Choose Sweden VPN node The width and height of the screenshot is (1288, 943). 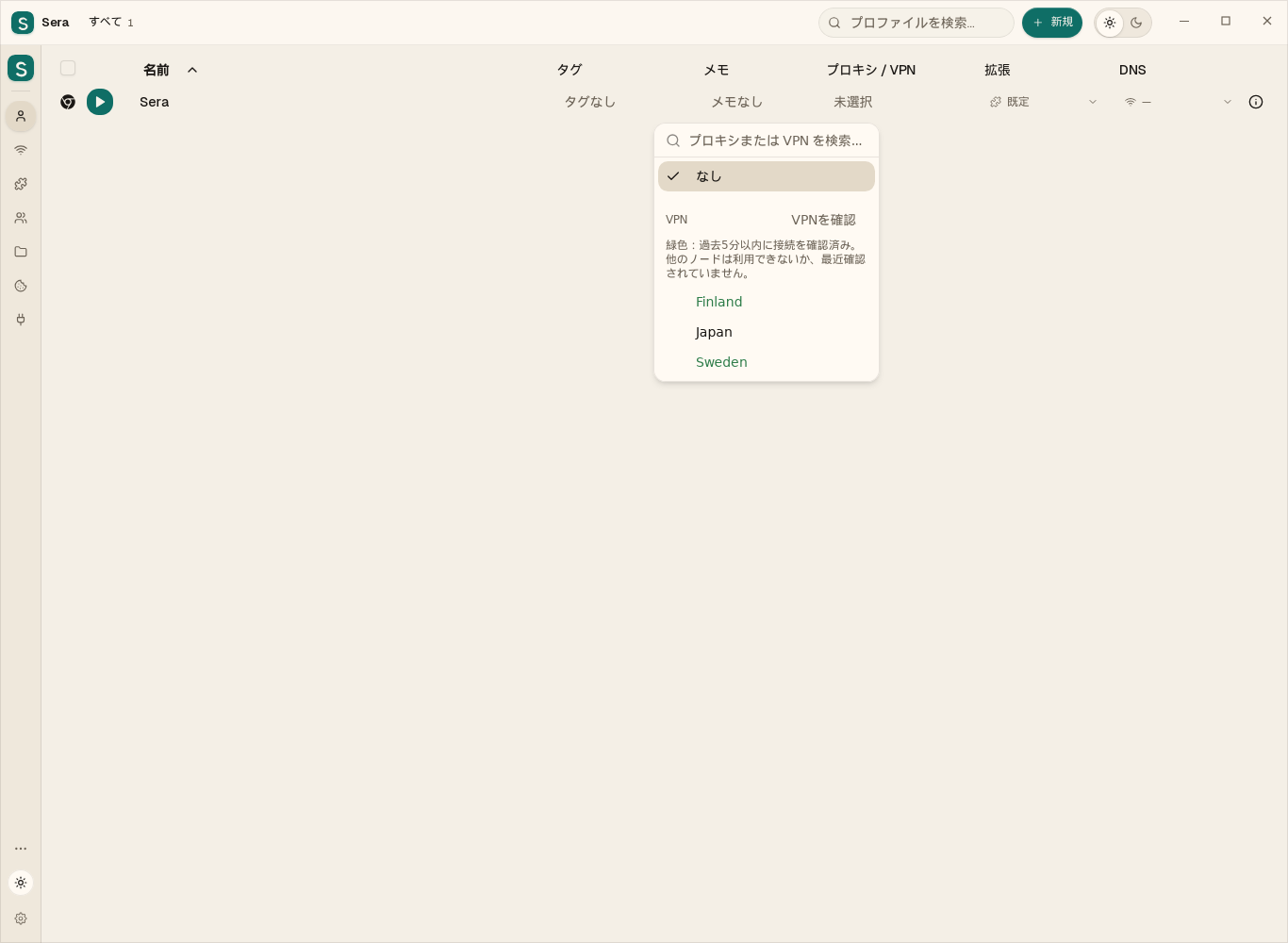pos(767,362)
